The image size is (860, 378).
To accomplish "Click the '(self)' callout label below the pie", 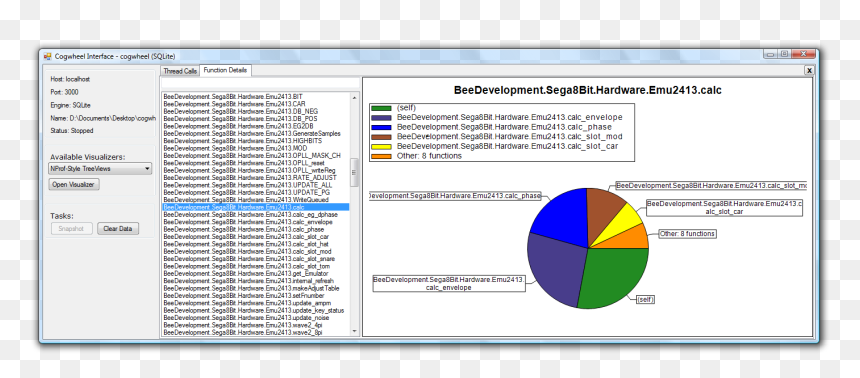I will click(x=646, y=300).
